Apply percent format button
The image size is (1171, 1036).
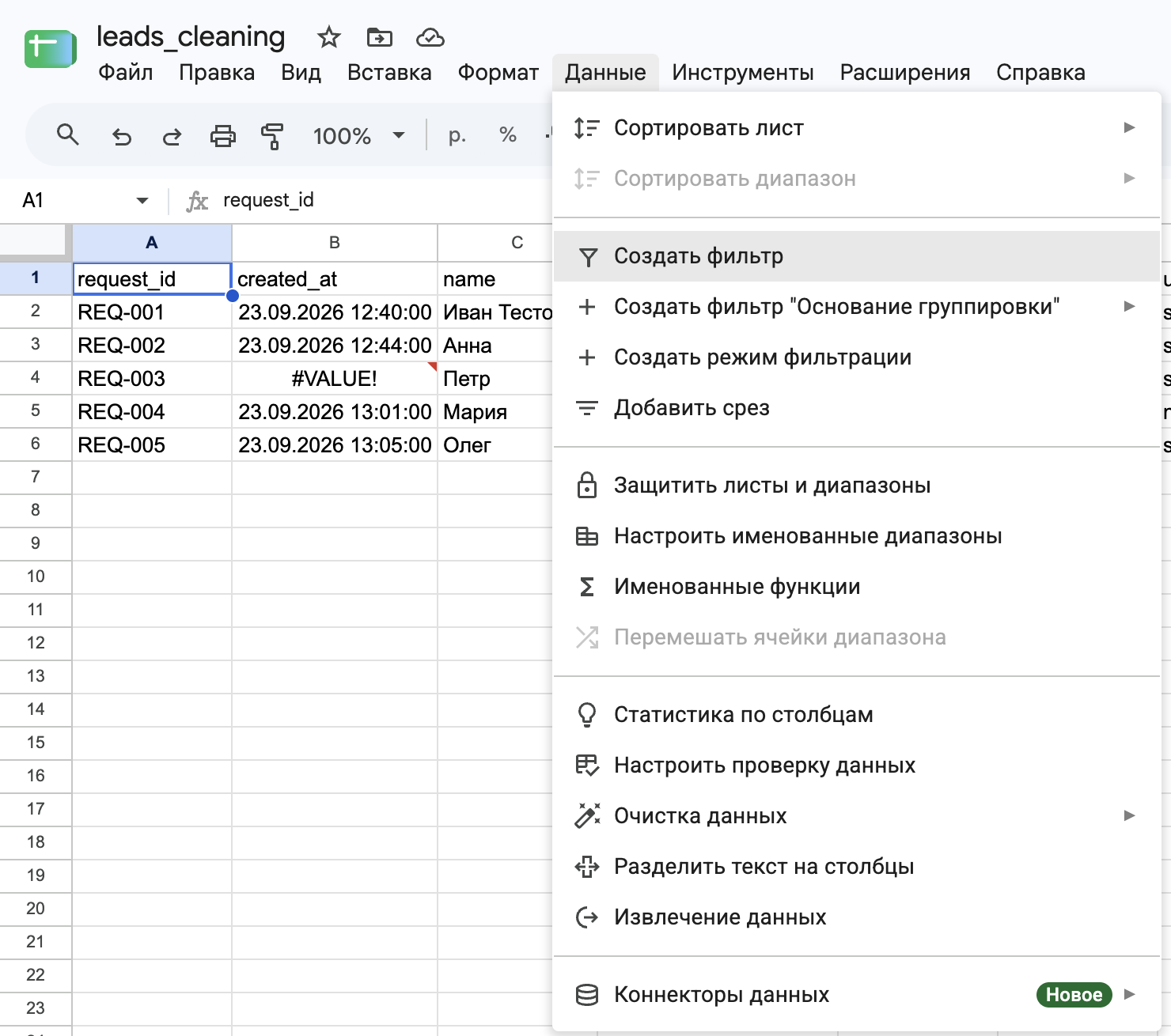pos(508,136)
